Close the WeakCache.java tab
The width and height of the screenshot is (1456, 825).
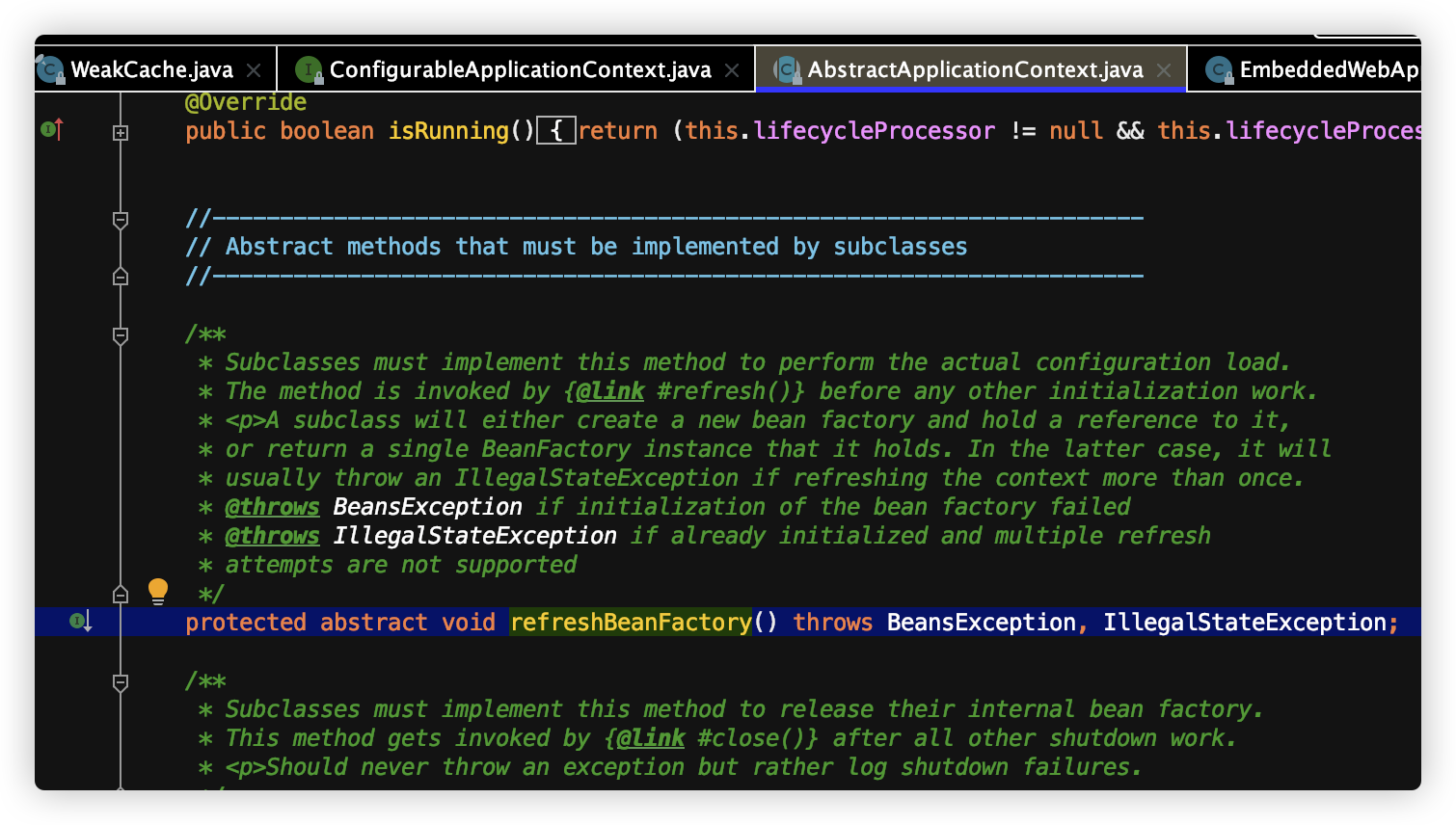(x=254, y=70)
